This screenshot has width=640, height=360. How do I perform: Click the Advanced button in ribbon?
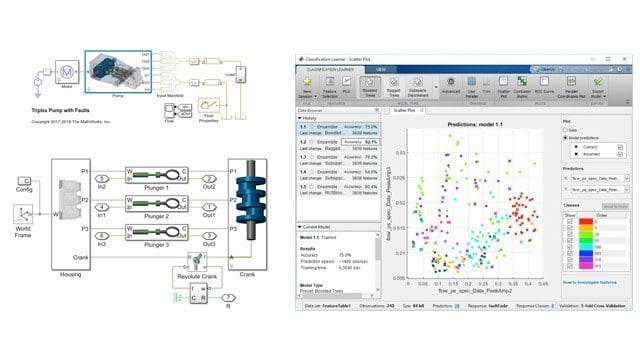click(x=451, y=85)
